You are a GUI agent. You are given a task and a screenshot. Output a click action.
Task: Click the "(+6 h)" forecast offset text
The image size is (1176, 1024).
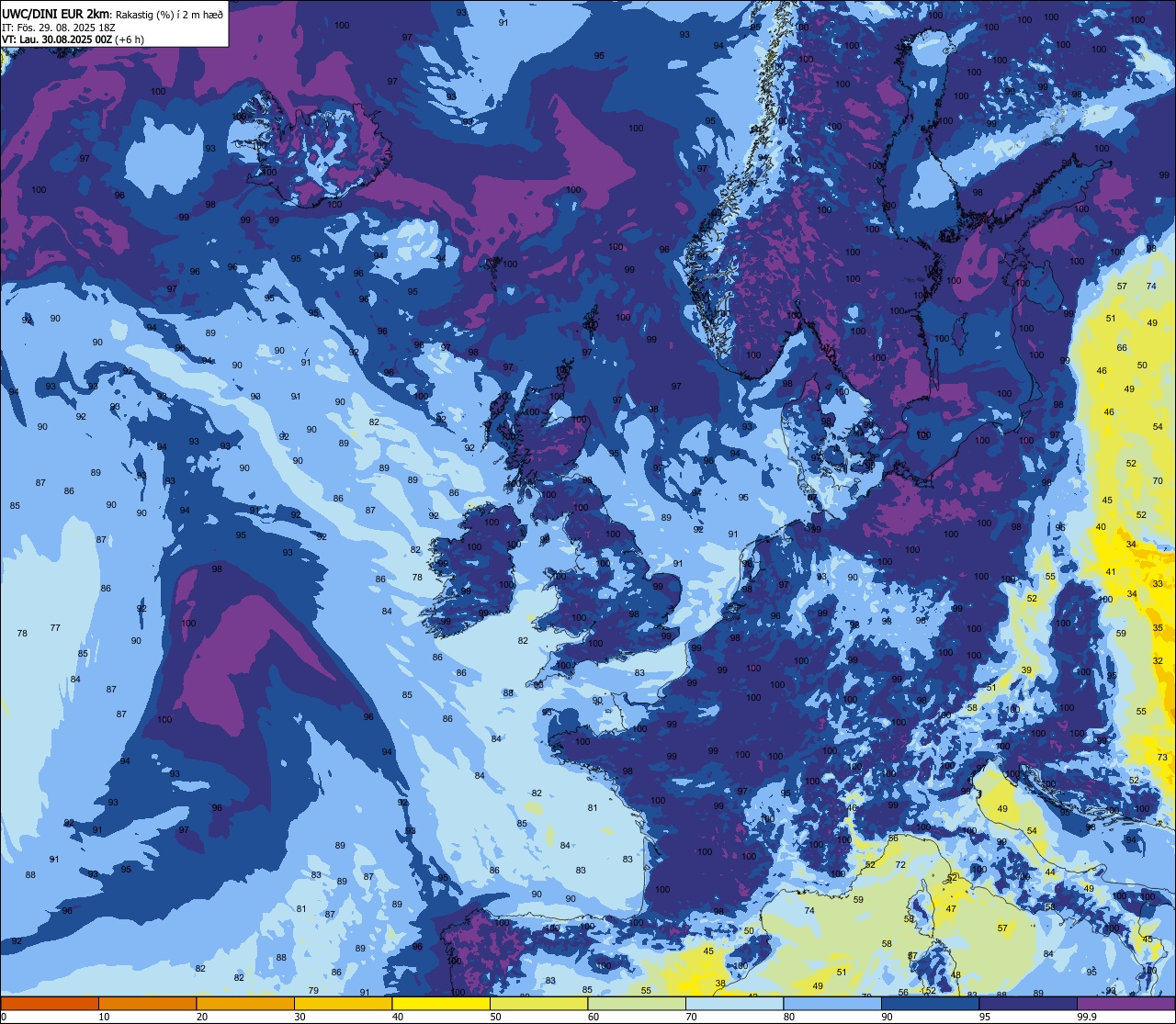click(129, 39)
